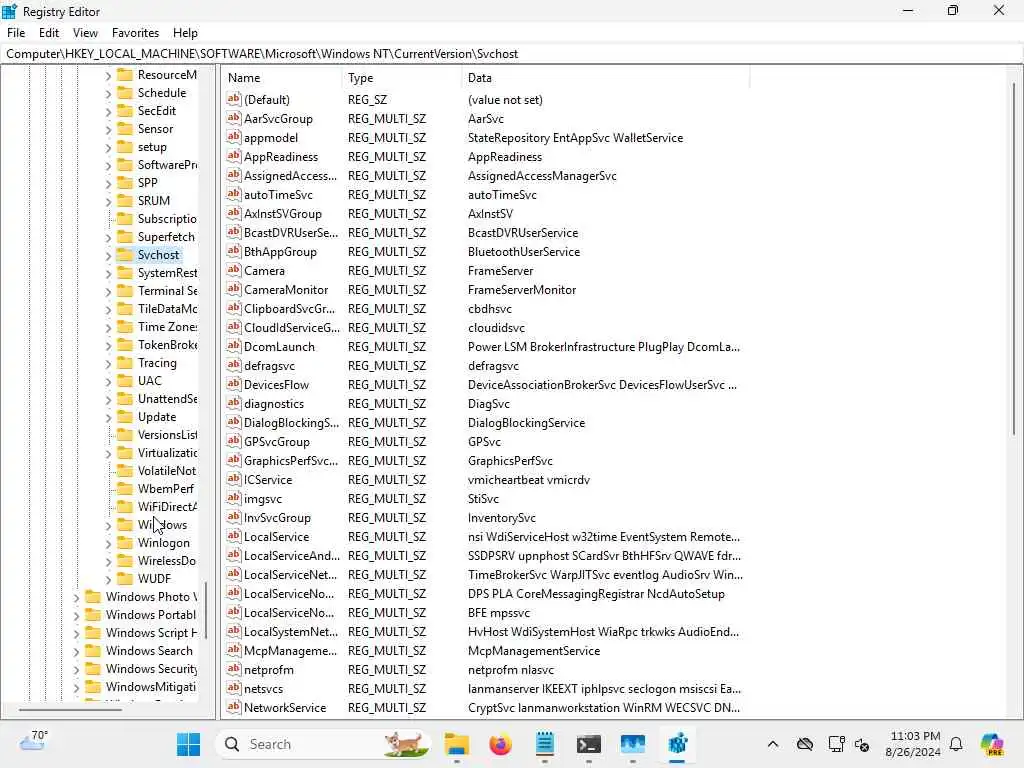Click the (Default) value string icon

coord(233,99)
